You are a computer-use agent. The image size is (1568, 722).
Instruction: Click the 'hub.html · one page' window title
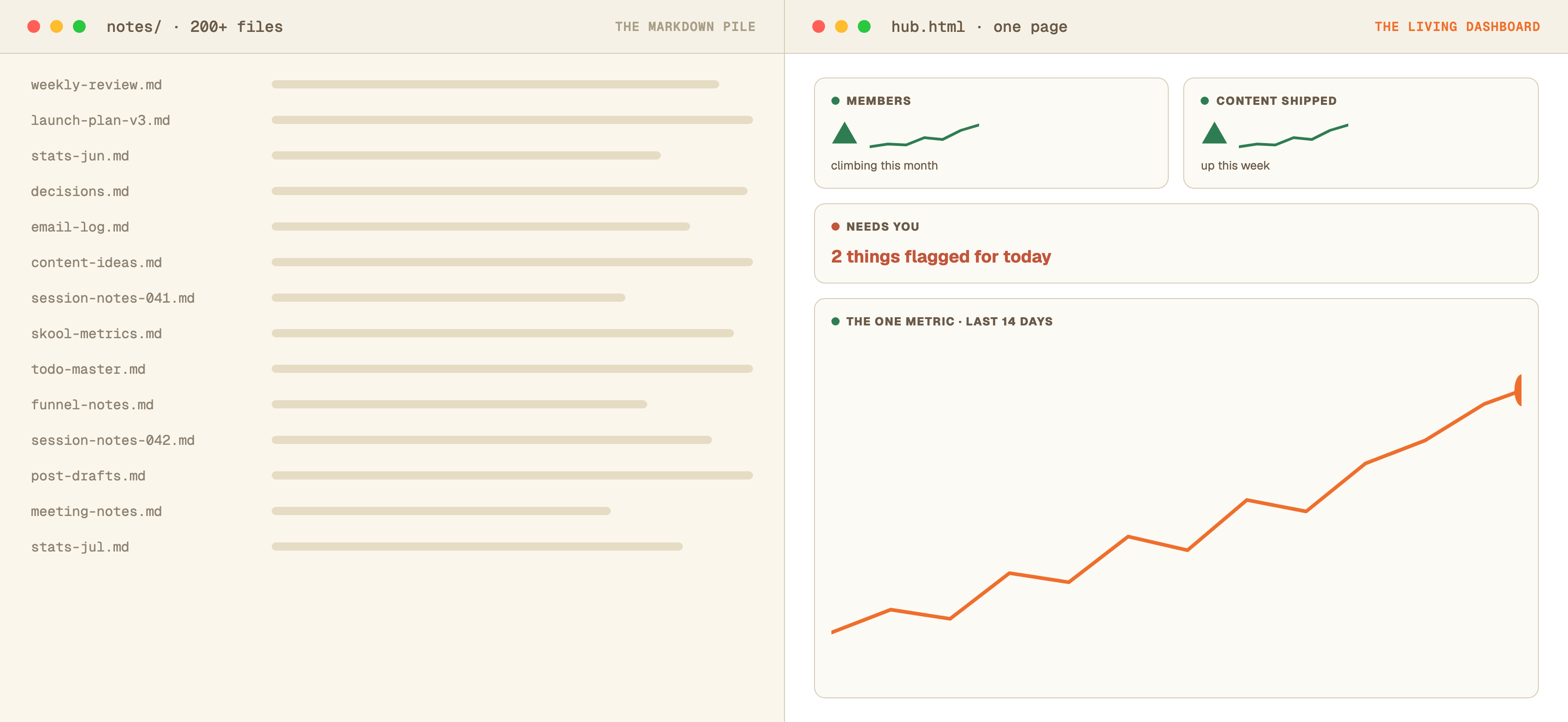(979, 27)
